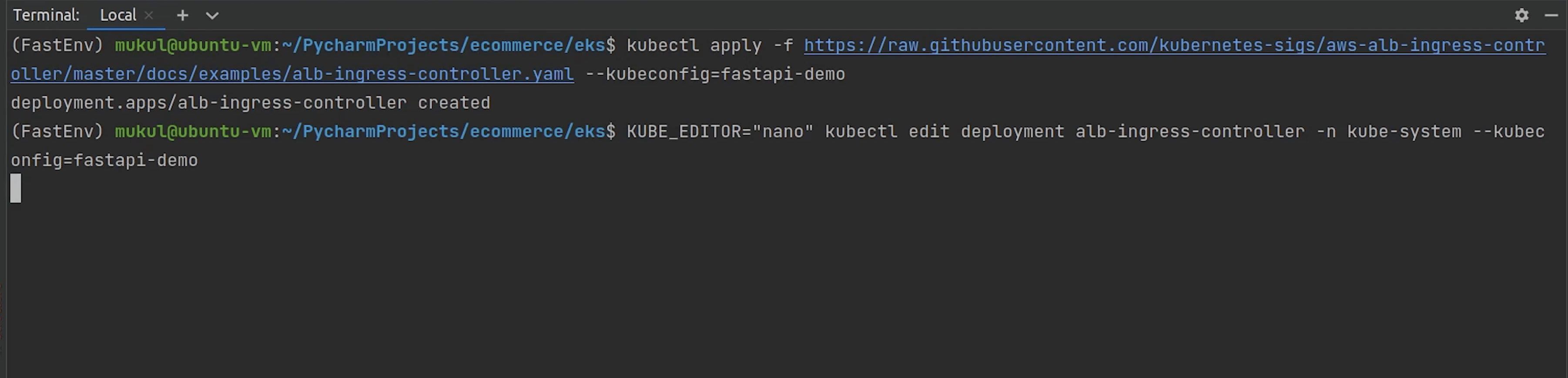The width and height of the screenshot is (1568, 378).
Task: Click the word 'created' in the output
Action: click(453, 102)
